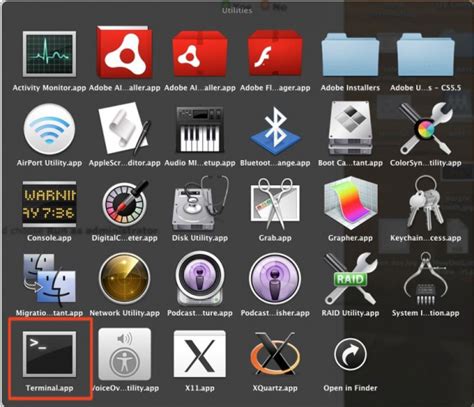The width and height of the screenshot is (474, 407).
Task: Launch XQuartz.app
Action: pyautogui.click(x=275, y=353)
